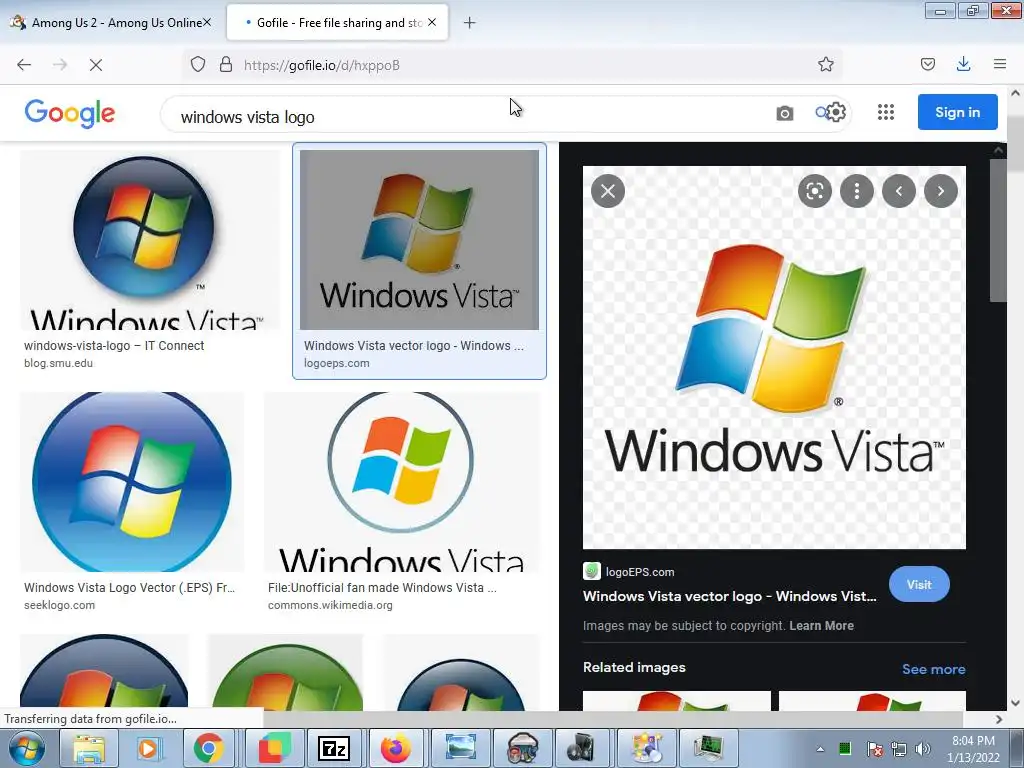The image size is (1024, 768).
Task: Open the preview's three-dot more options
Action: point(857,191)
